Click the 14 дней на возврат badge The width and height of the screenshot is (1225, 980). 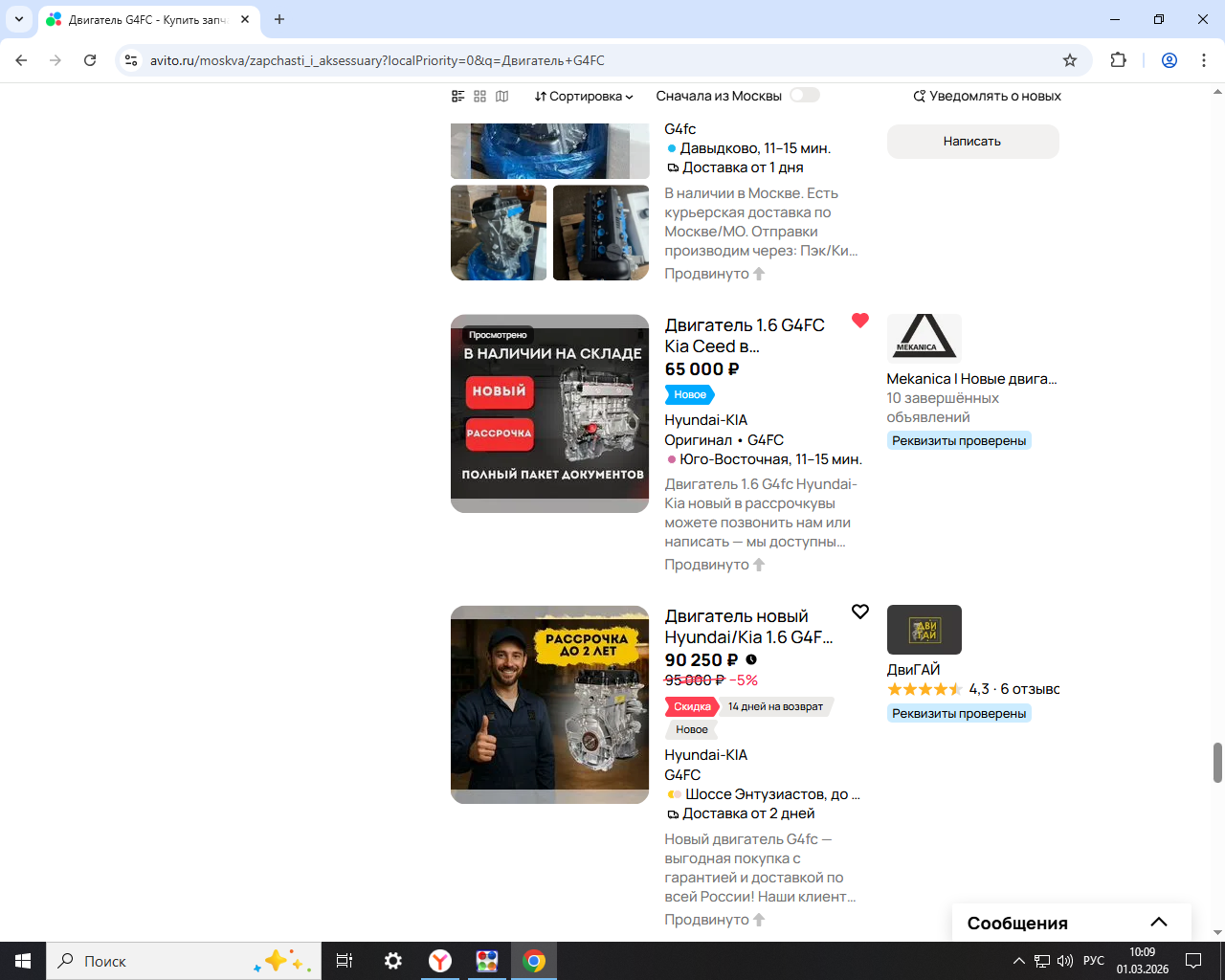(775, 706)
